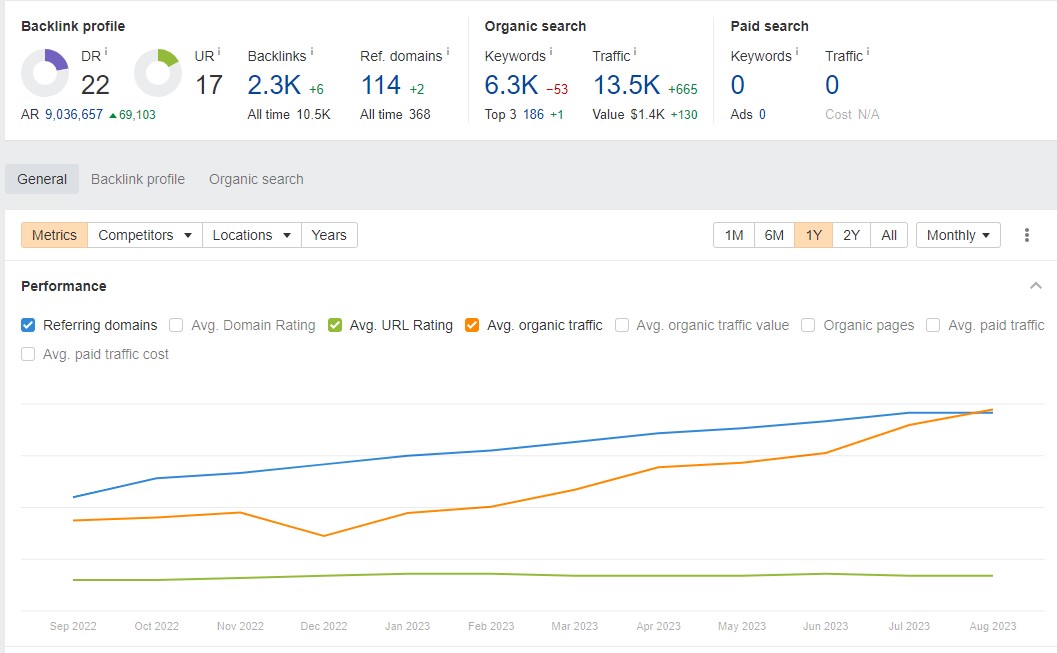This screenshot has height=653, width=1057.
Task: Choose the 2Y time range
Action: (851, 235)
